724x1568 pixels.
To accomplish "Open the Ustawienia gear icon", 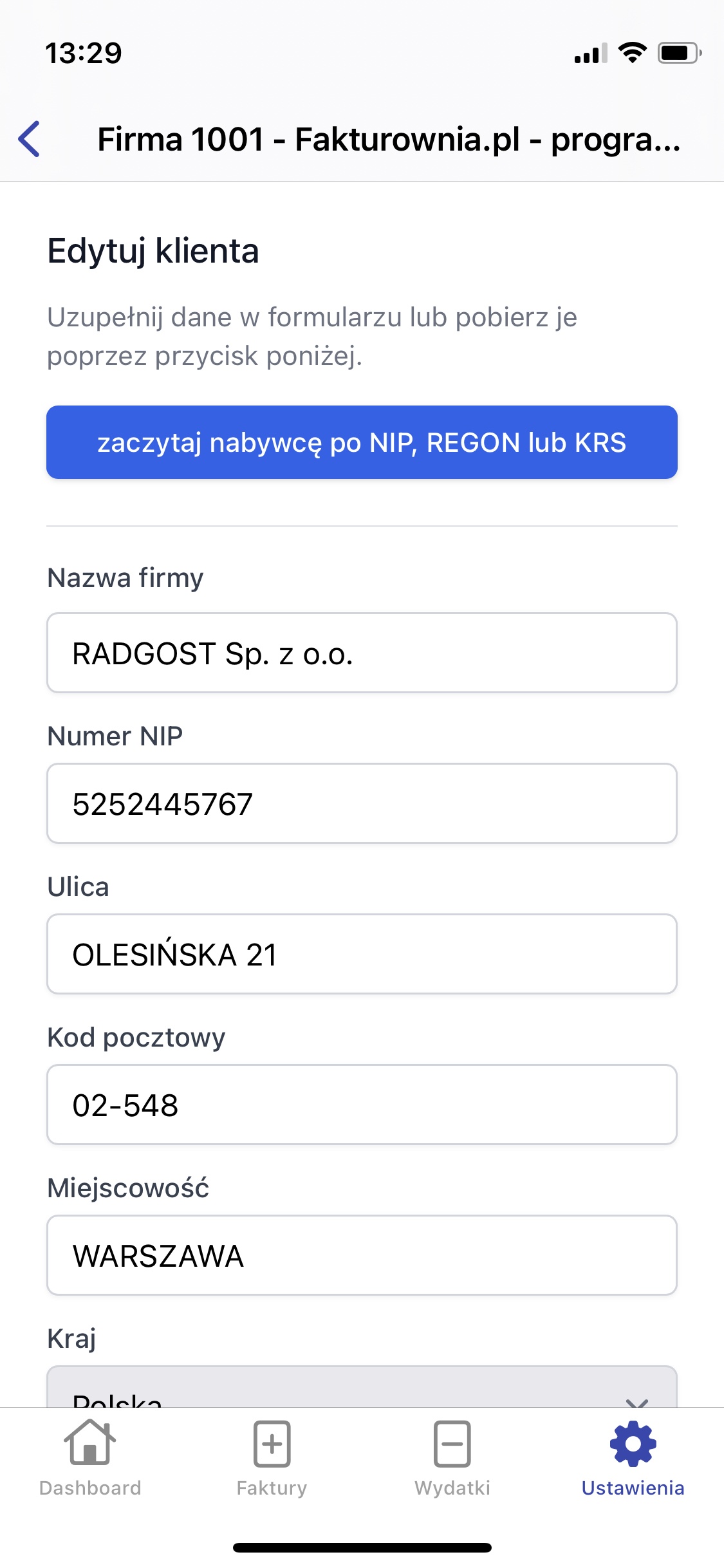I will click(633, 1444).
